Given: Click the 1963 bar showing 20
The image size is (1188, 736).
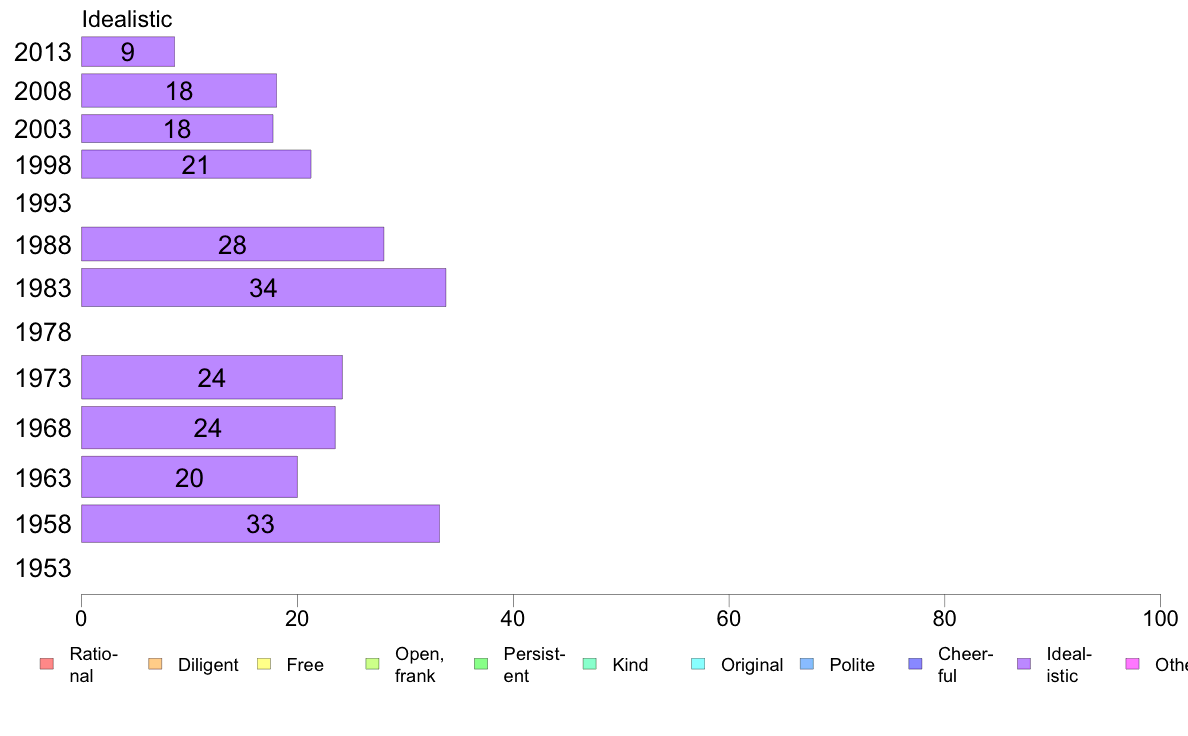Looking at the screenshot, I should (189, 478).
